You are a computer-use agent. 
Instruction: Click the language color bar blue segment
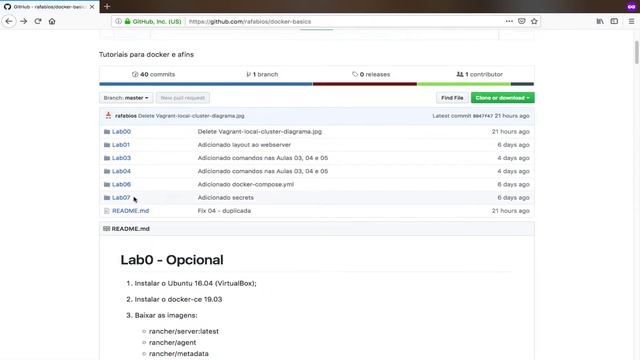pos(206,84)
